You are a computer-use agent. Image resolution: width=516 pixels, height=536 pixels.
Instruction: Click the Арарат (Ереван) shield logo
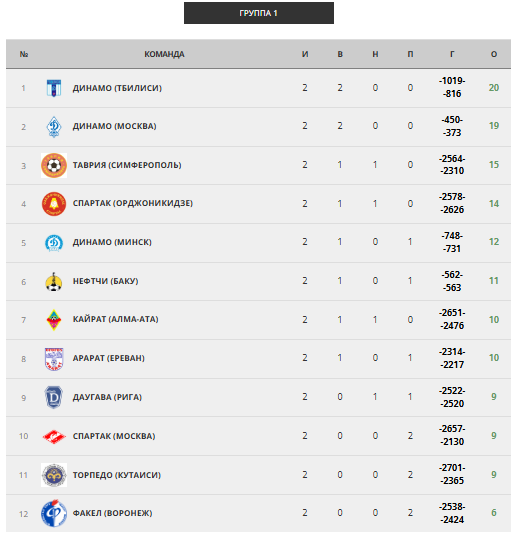pyautogui.click(x=54, y=359)
